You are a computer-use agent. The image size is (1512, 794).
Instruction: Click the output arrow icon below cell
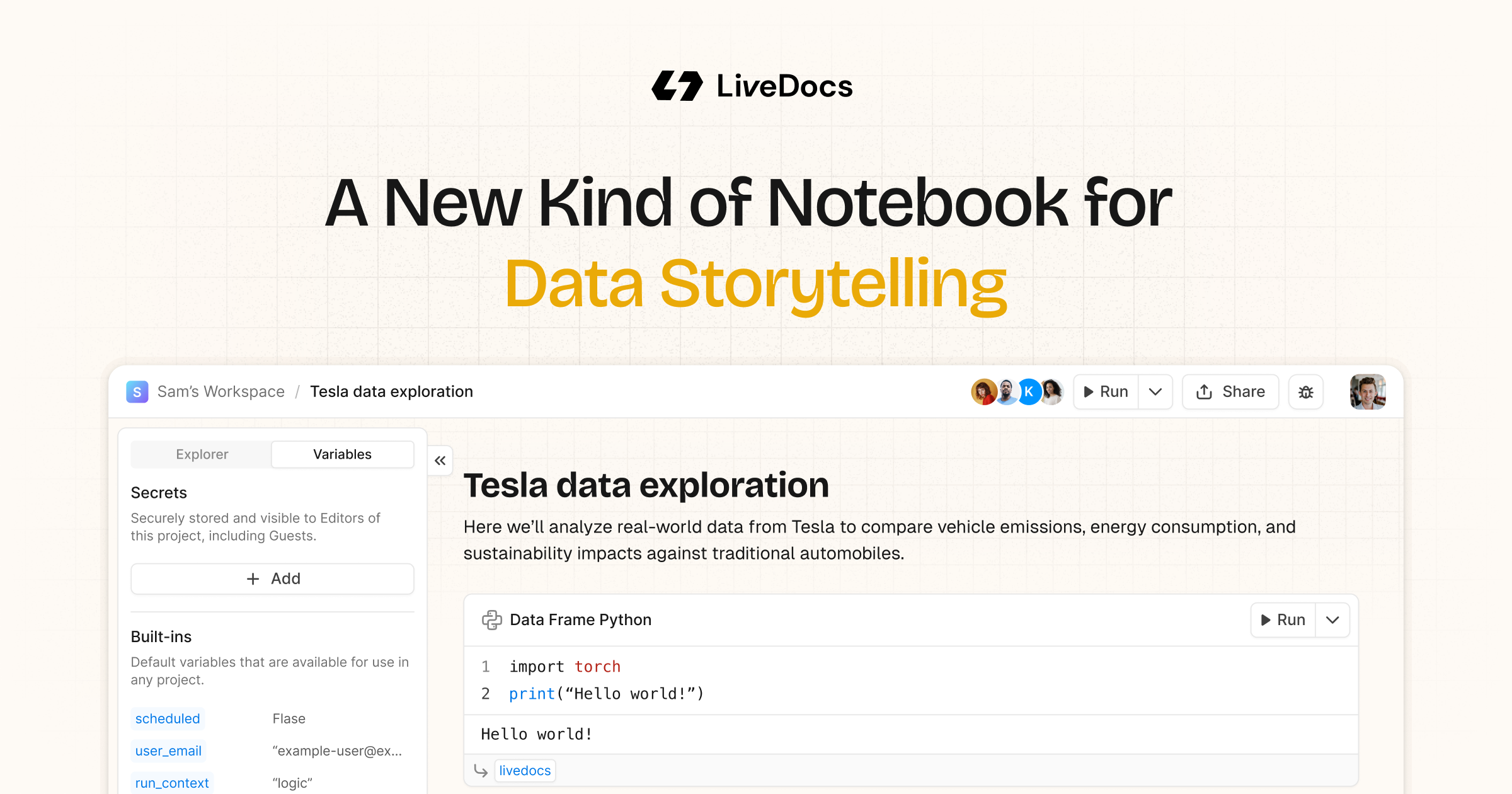coord(481,771)
